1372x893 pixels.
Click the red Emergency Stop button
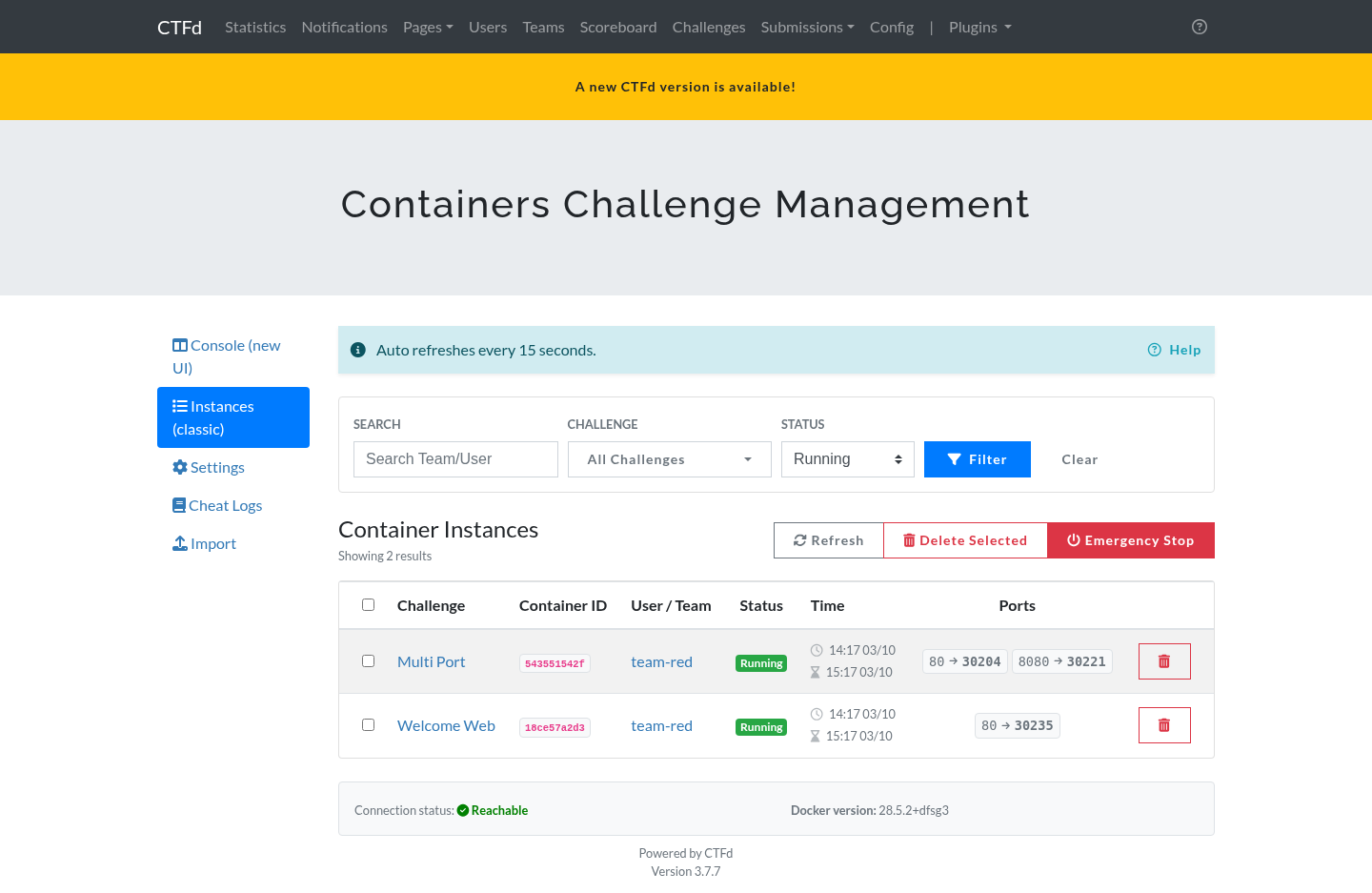[1131, 540]
